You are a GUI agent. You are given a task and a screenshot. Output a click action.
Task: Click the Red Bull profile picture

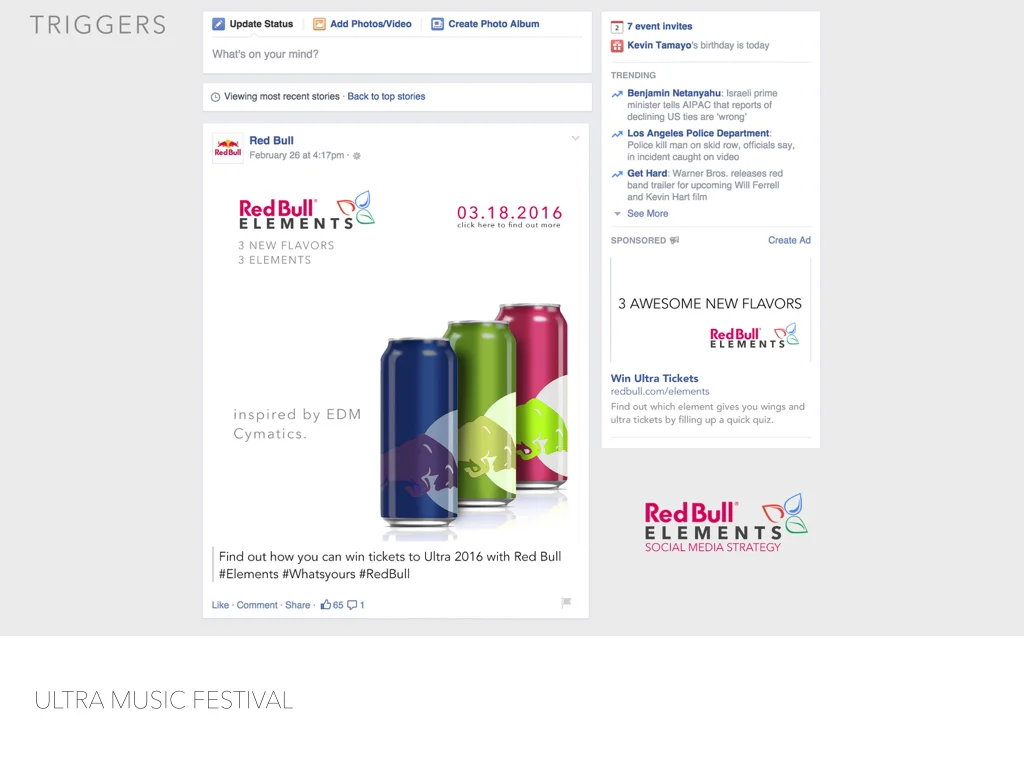pyautogui.click(x=227, y=148)
